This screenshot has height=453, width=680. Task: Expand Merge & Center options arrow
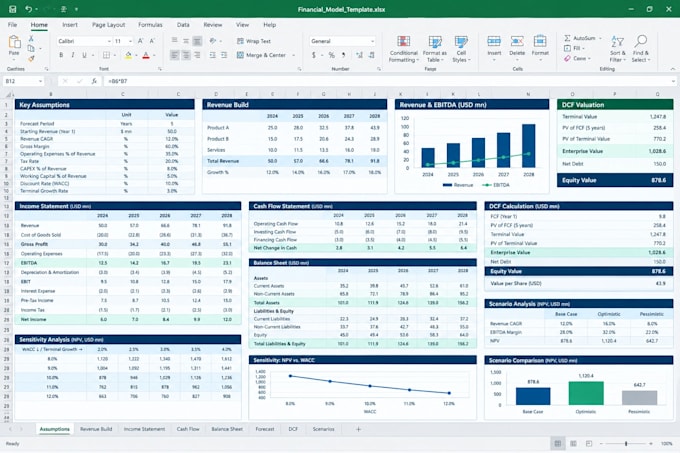pos(294,55)
